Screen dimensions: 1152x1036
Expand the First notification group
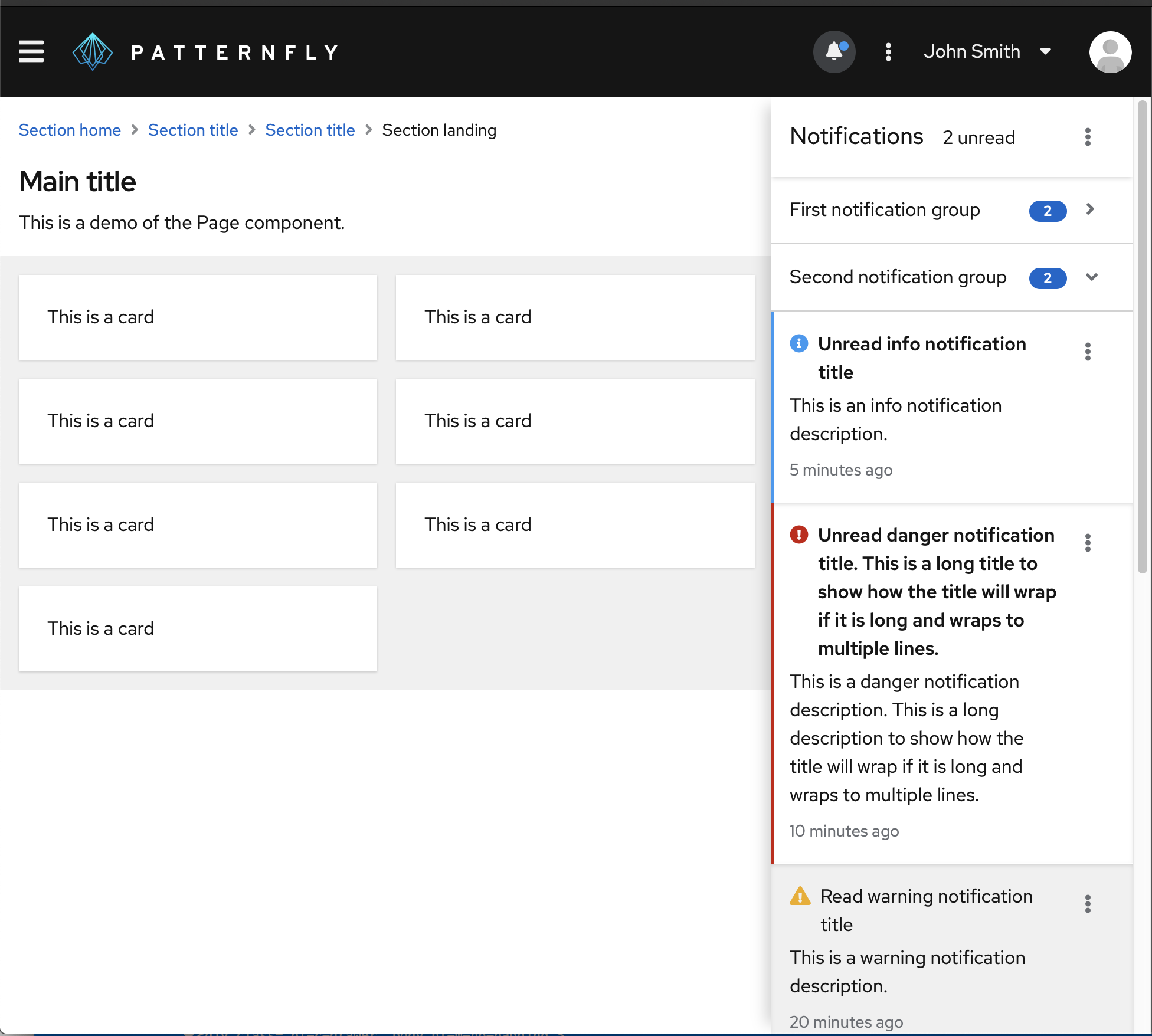(952, 210)
